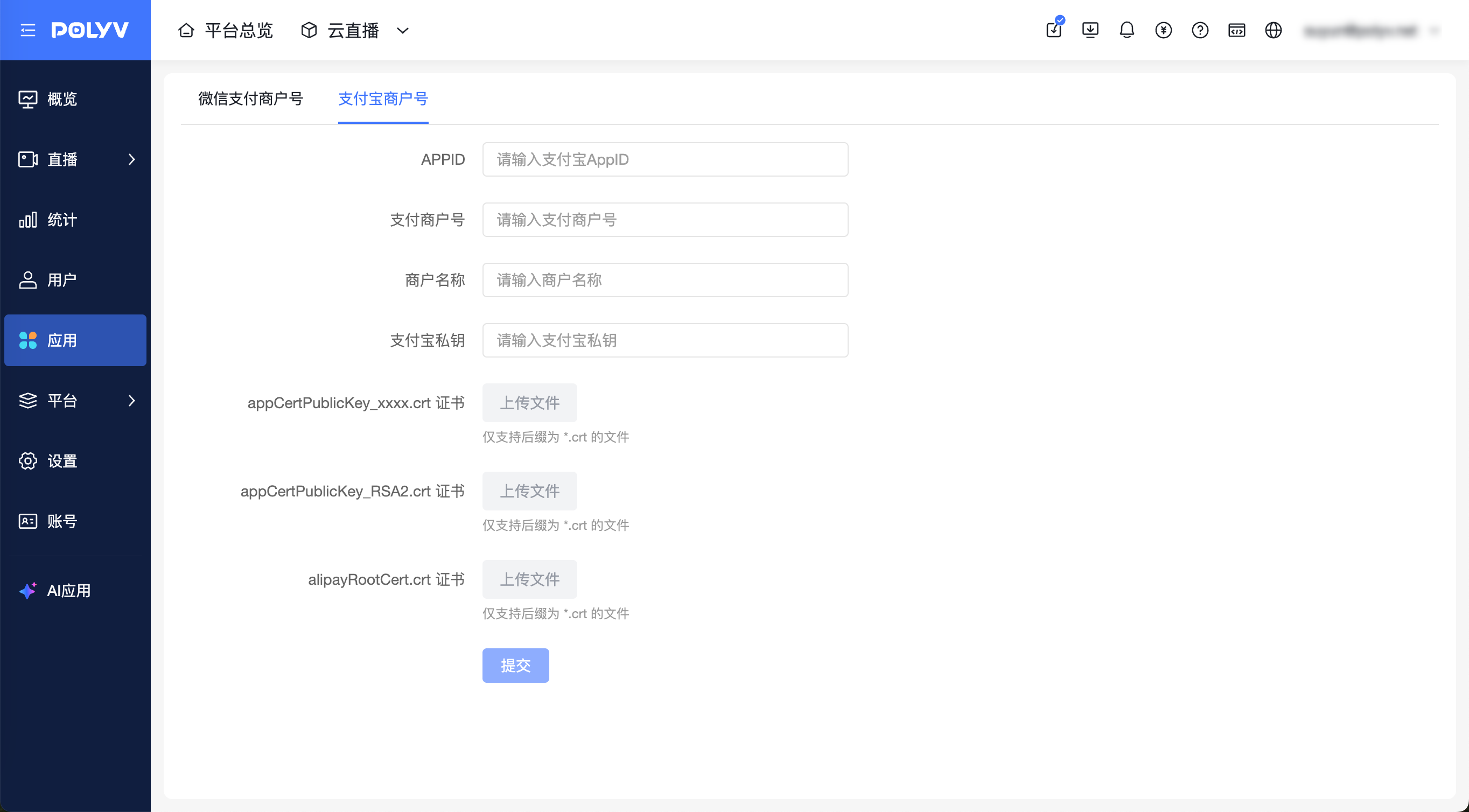Image resolution: width=1469 pixels, height=812 pixels.
Task: Upload file for alipayRootCert.crt 证书
Action: (530, 580)
